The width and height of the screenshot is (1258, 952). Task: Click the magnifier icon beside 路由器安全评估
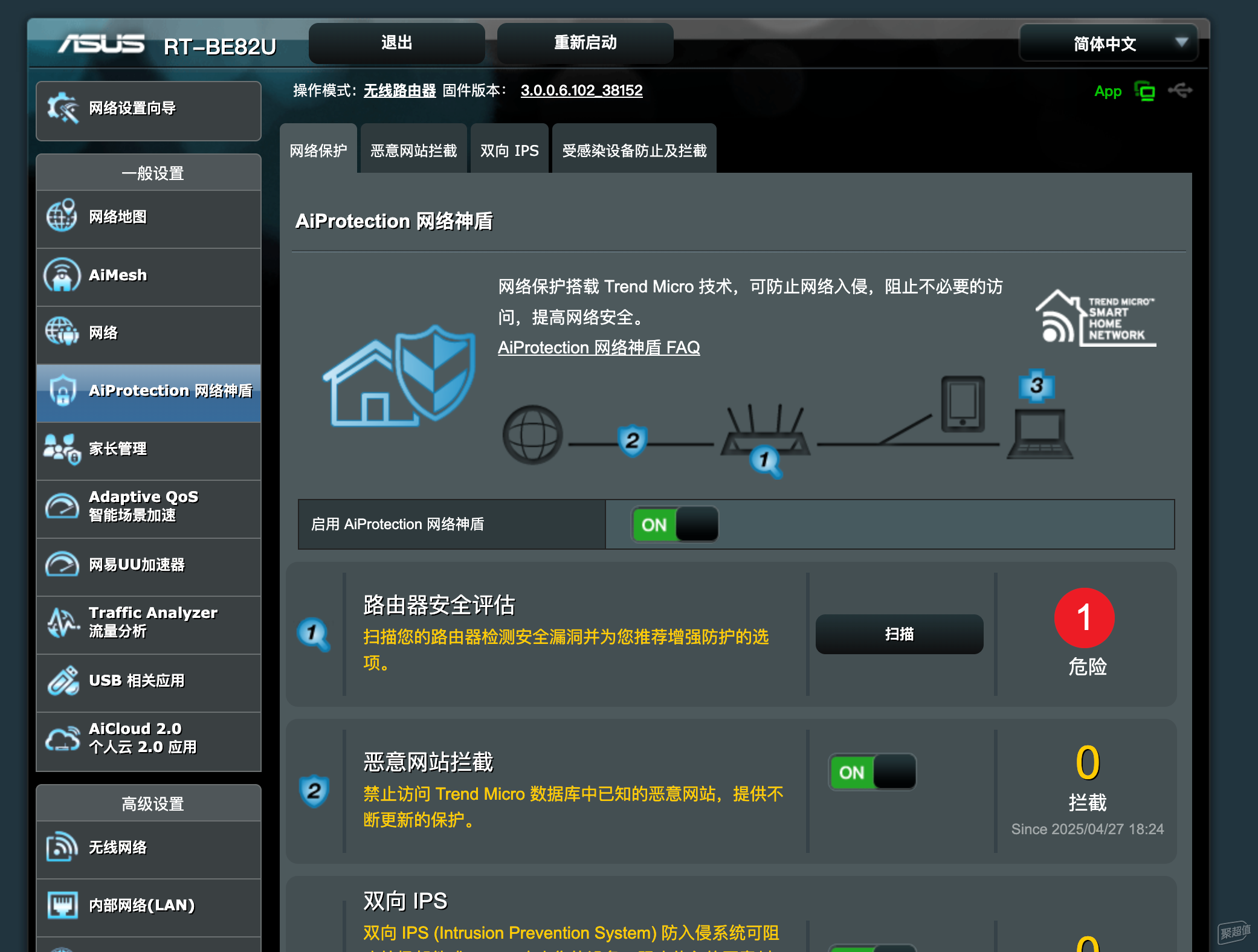pos(314,634)
